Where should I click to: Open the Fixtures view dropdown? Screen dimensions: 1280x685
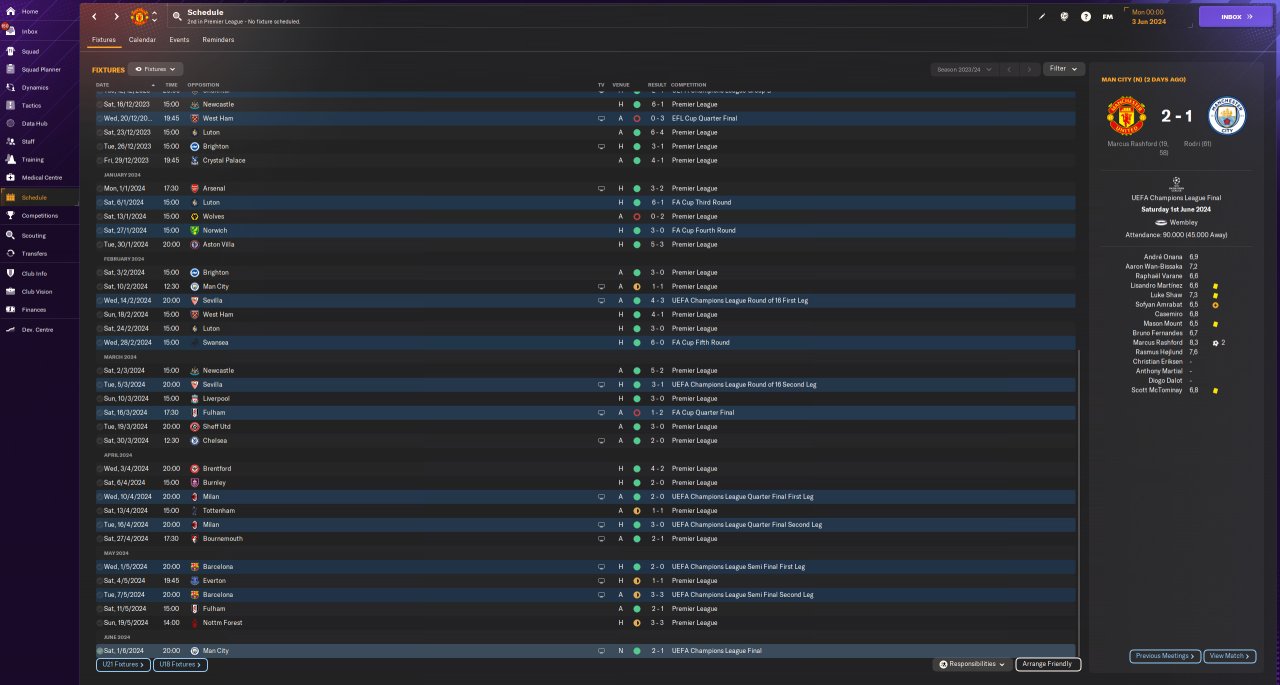tap(155, 69)
